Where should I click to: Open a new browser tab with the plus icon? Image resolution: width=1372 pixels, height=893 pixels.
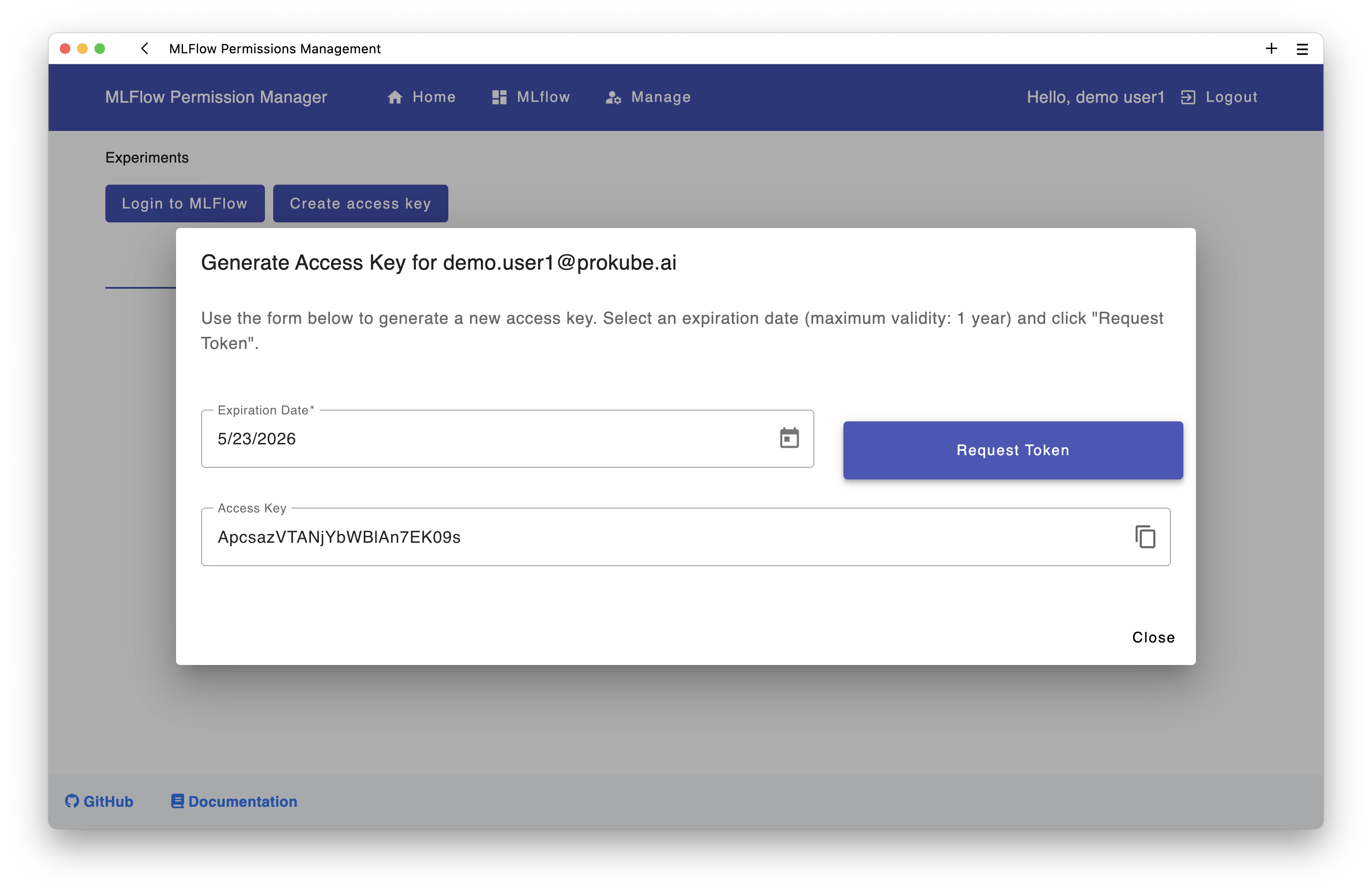pyautogui.click(x=1272, y=49)
